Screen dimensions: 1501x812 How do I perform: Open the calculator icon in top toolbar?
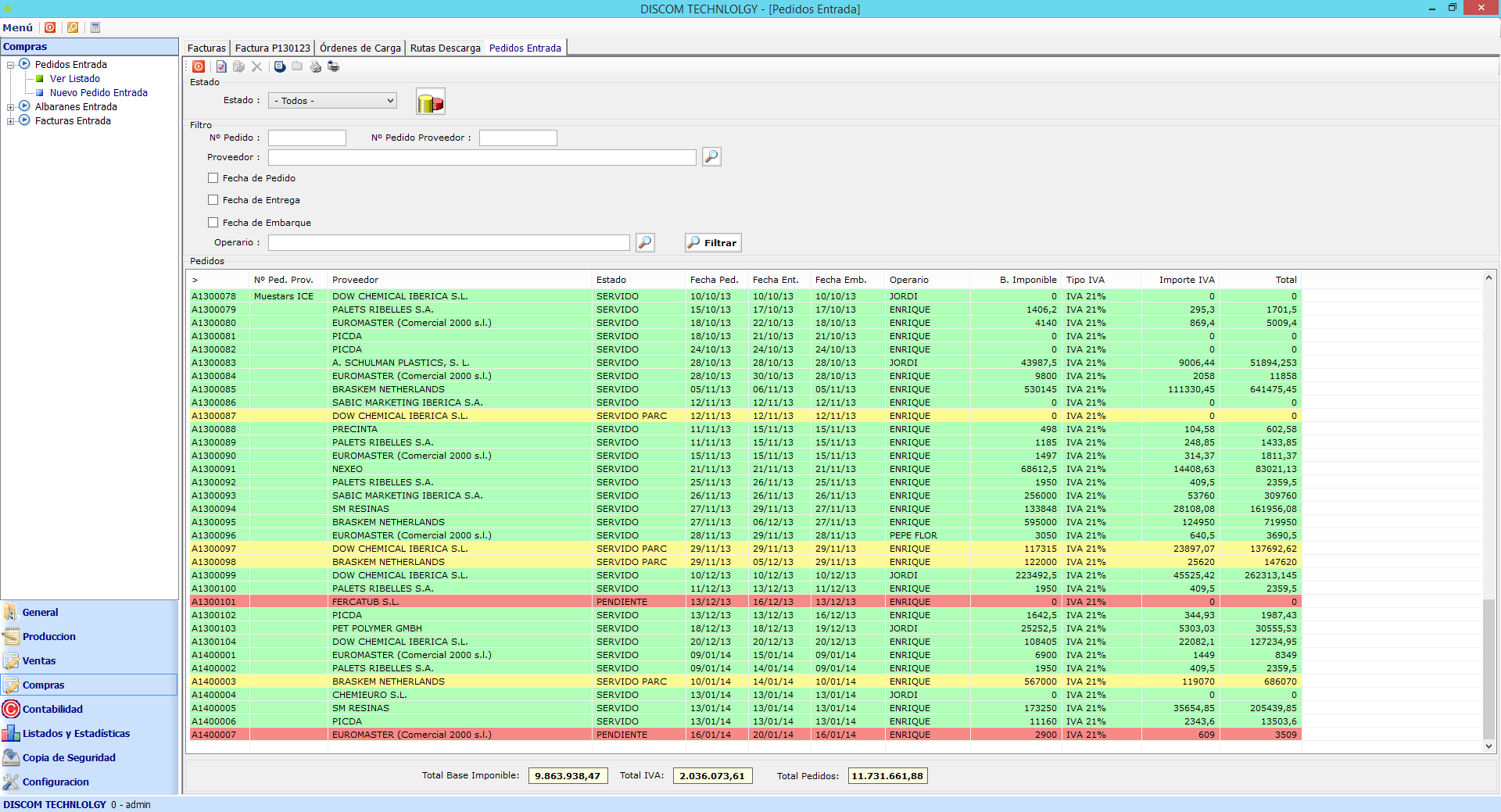[95, 27]
